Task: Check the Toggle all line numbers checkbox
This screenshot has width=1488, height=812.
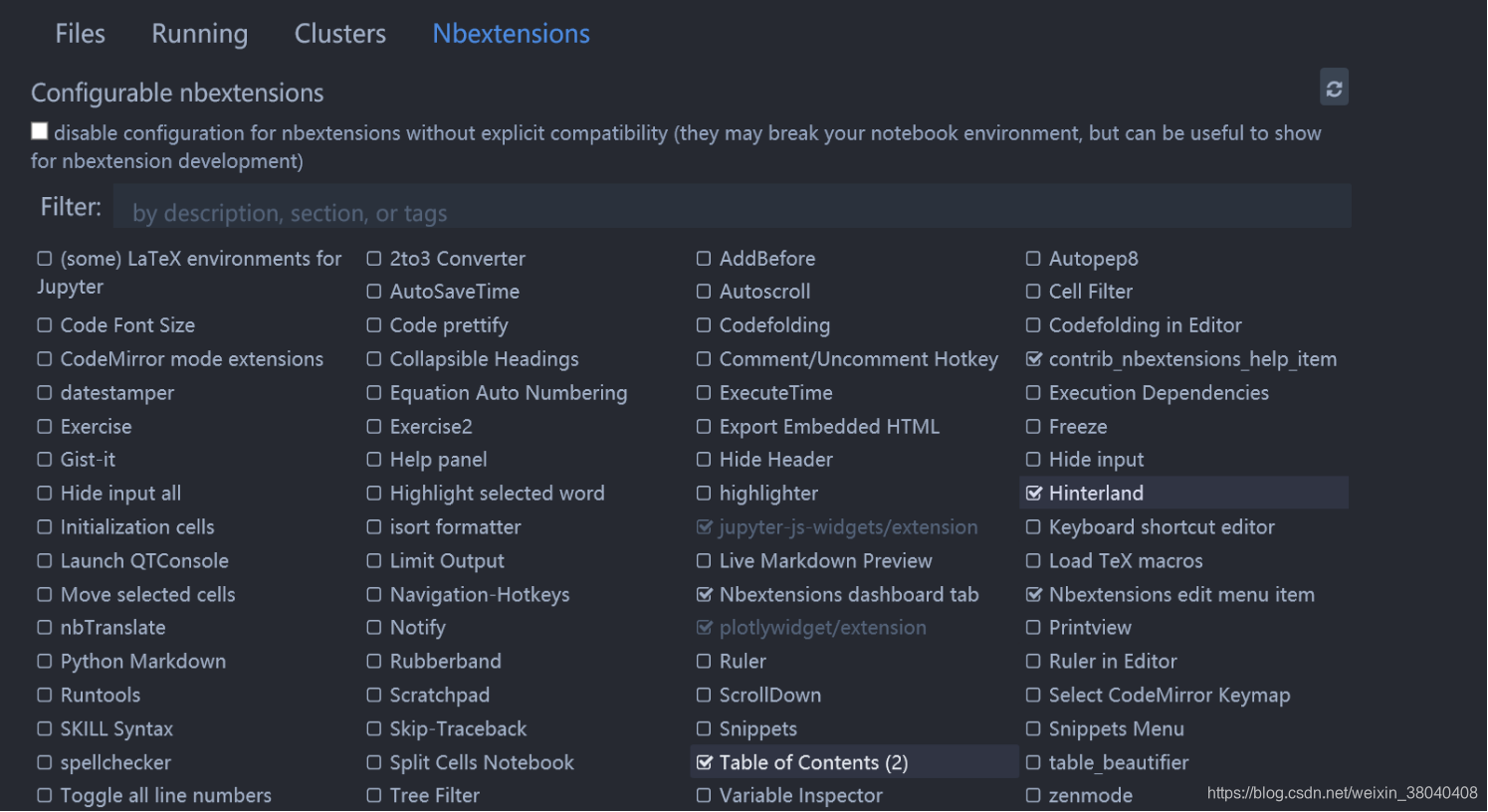Action: pyautogui.click(x=45, y=796)
